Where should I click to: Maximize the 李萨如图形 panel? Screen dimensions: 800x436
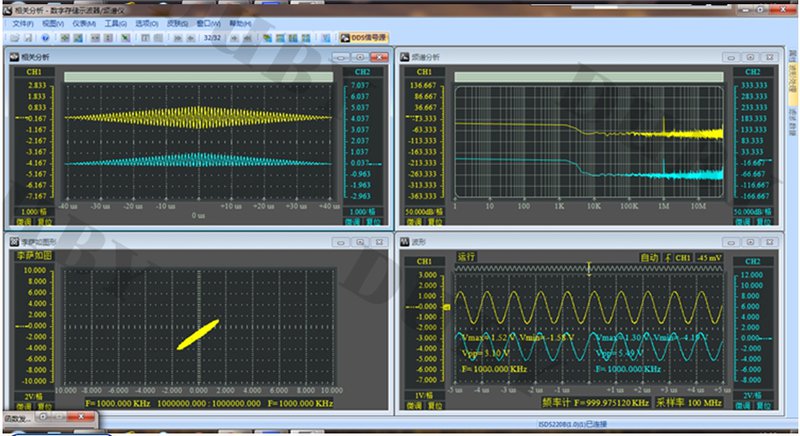(x=360, y=242)
